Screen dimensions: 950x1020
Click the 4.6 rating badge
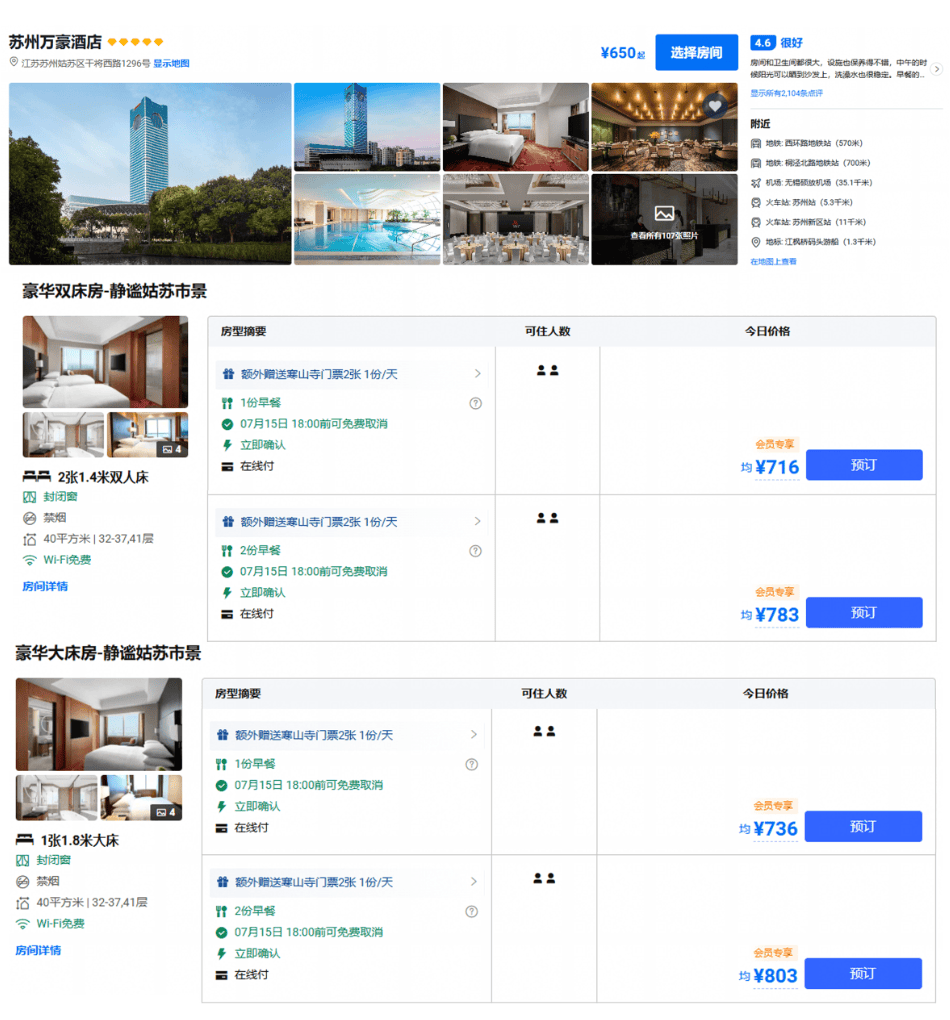763,43
